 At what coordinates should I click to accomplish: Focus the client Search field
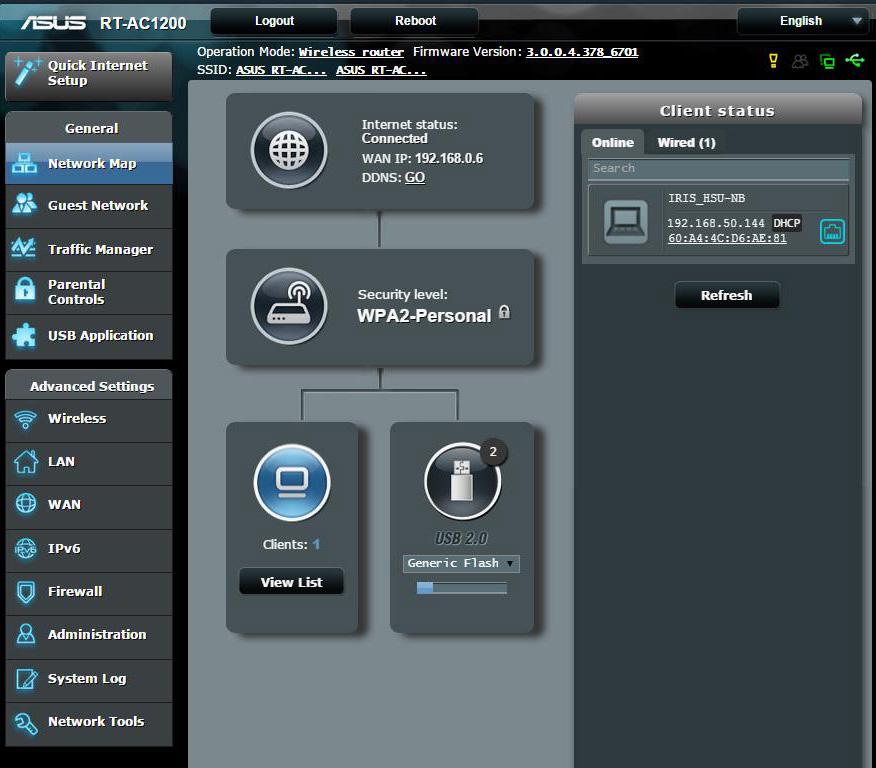point(718,168)
